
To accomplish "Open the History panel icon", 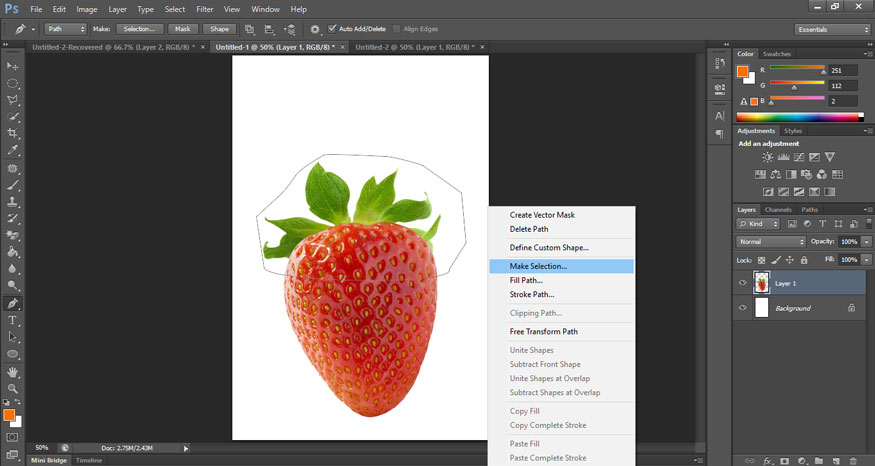I will pyautogui.click(x=719, y=62).
